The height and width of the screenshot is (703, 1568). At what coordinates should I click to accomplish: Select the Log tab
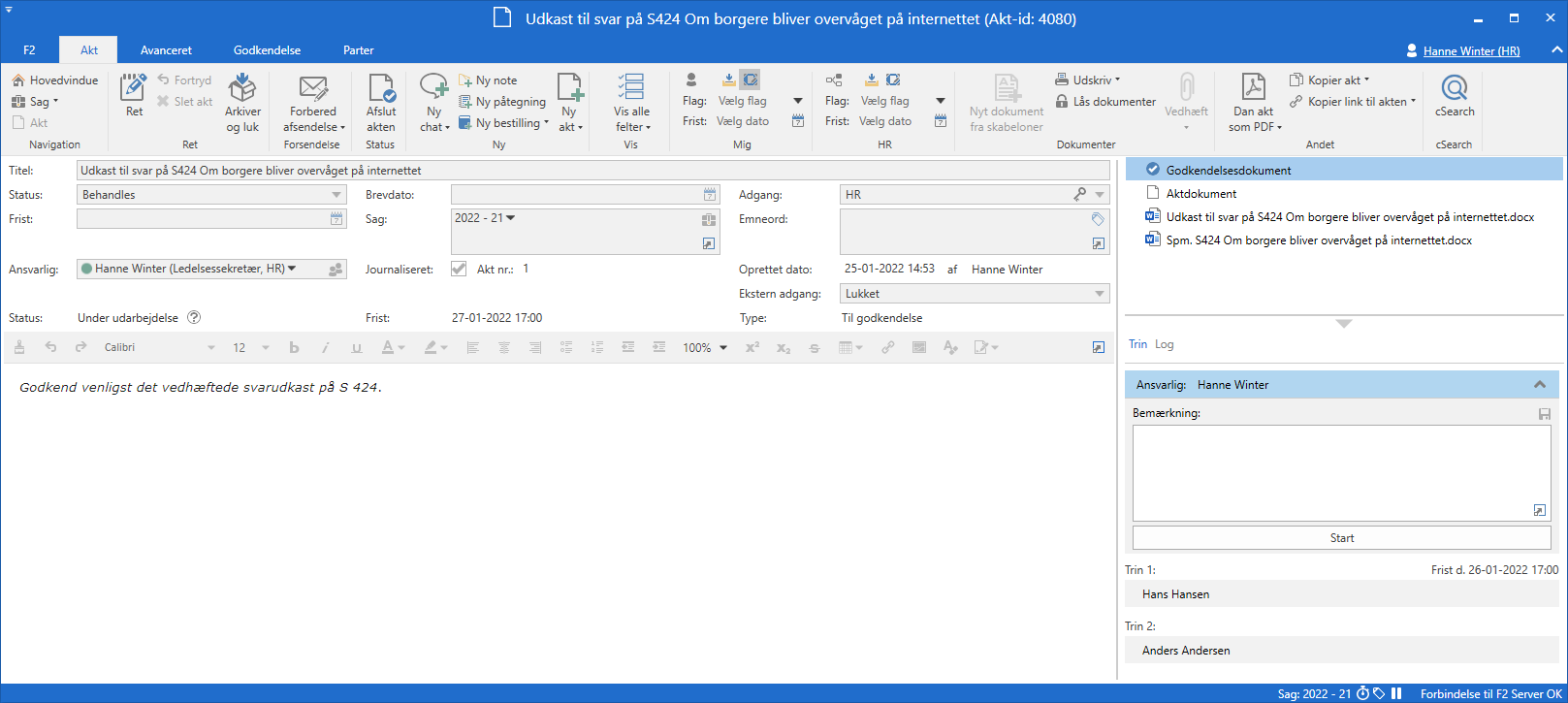1164,344
